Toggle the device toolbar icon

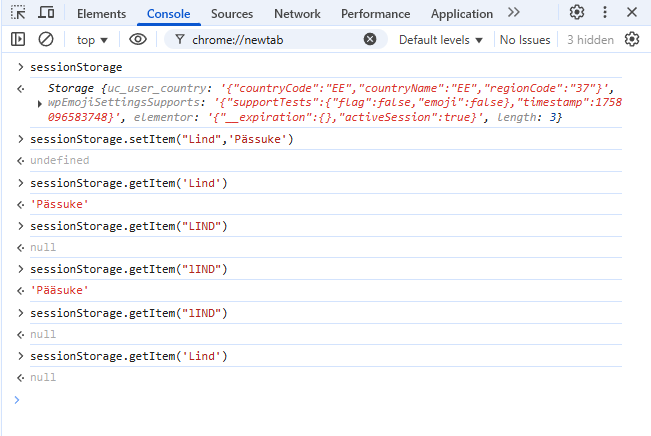pos(46,13)
